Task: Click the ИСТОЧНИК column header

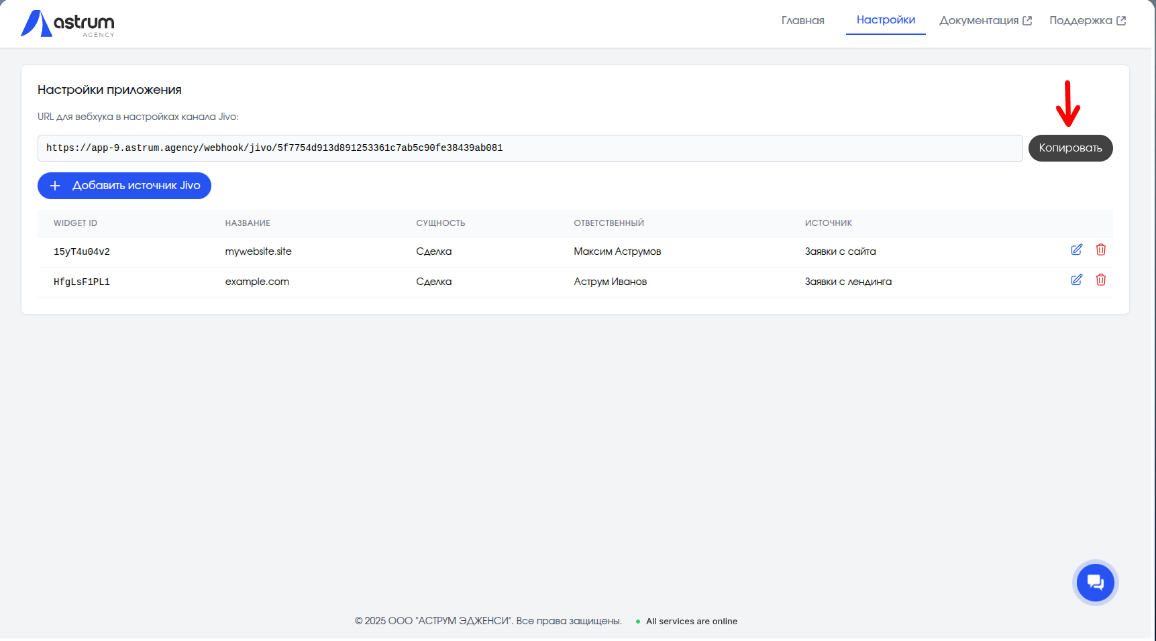Action: (x=828, y=223)
